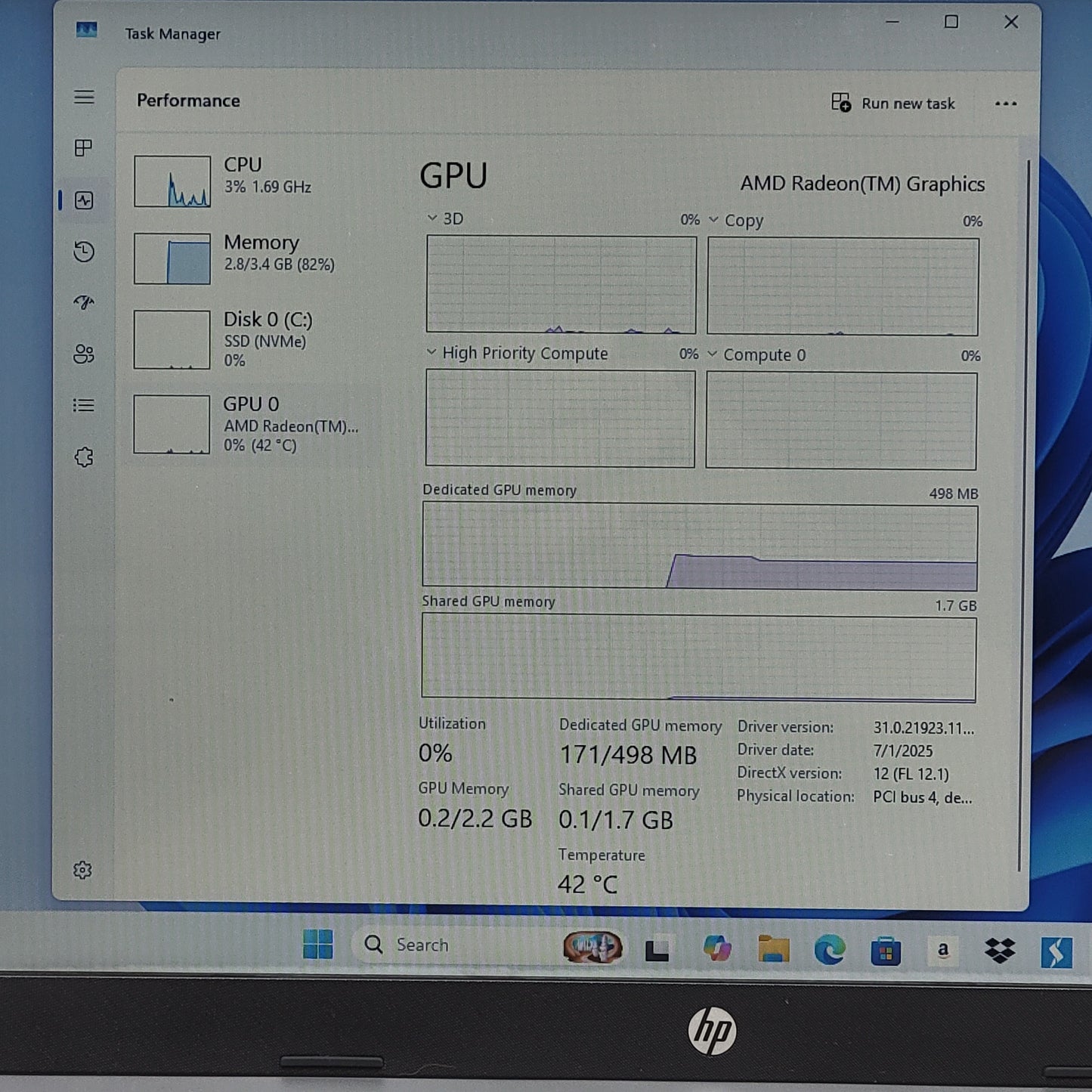Open the High Priority Compute engine dropdown
Image resolution: width=1092 pixels, height=1092 pixels.
432,353
